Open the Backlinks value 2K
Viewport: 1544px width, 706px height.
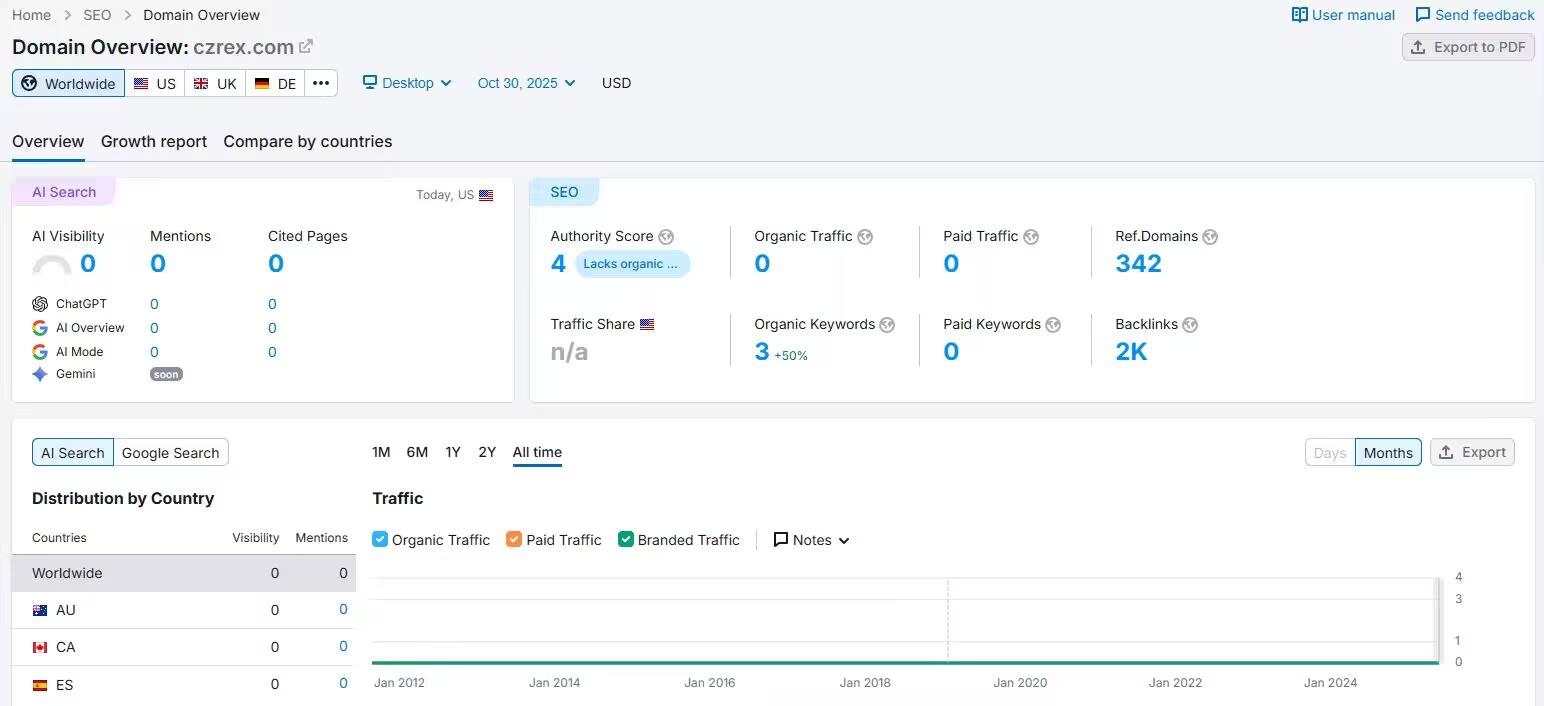[1131, 352]
